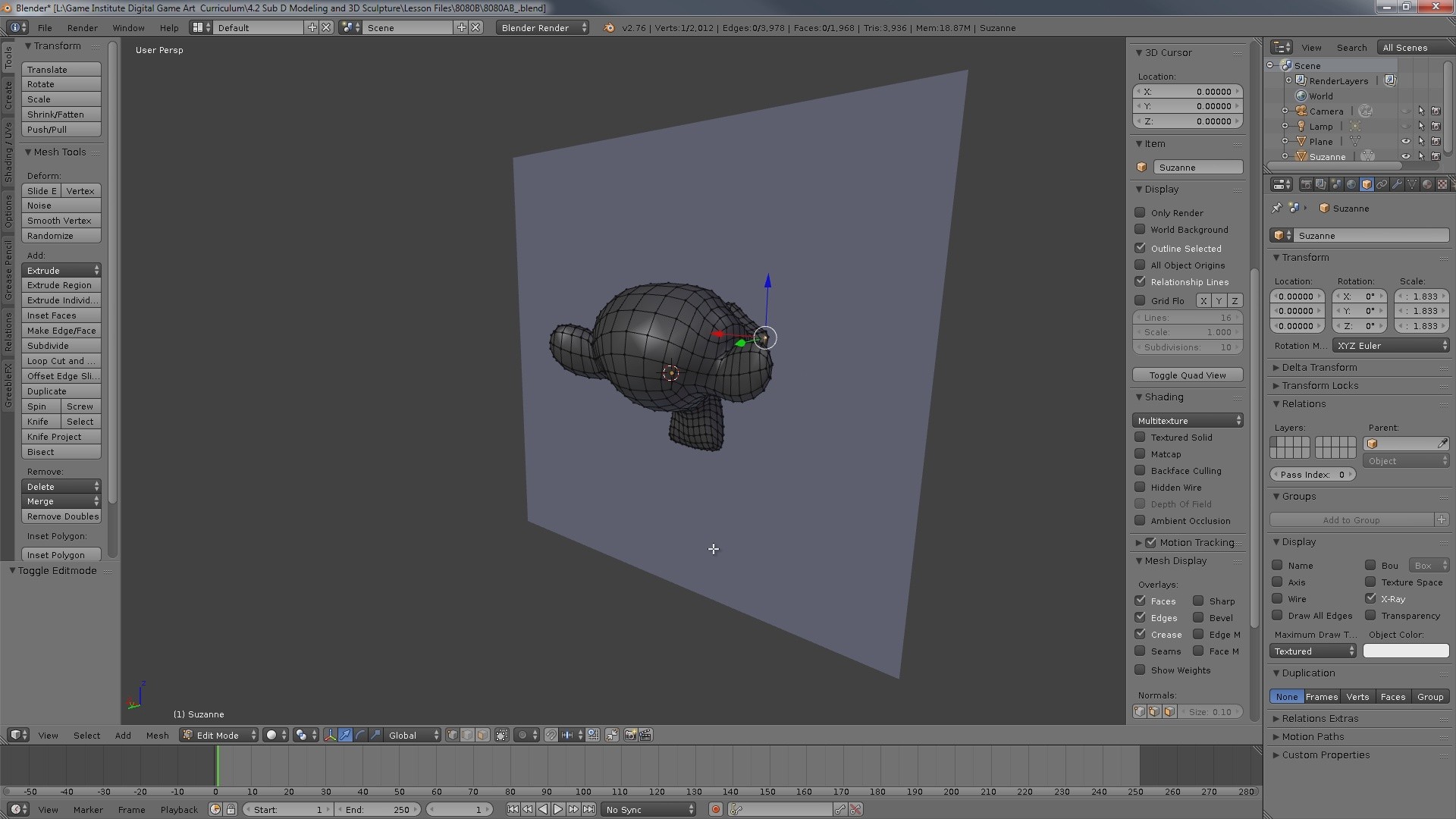Open the Help menu
This screenshot has height=819, width=1456.
click(169, 28)
